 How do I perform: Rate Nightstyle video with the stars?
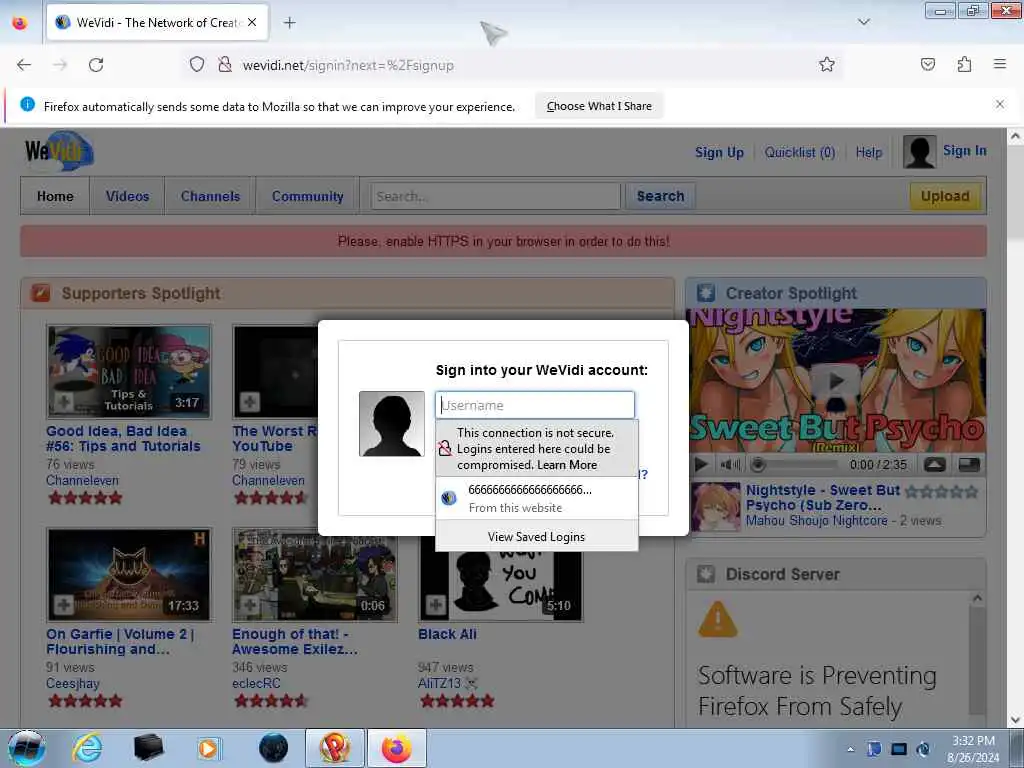pos(941,491)
